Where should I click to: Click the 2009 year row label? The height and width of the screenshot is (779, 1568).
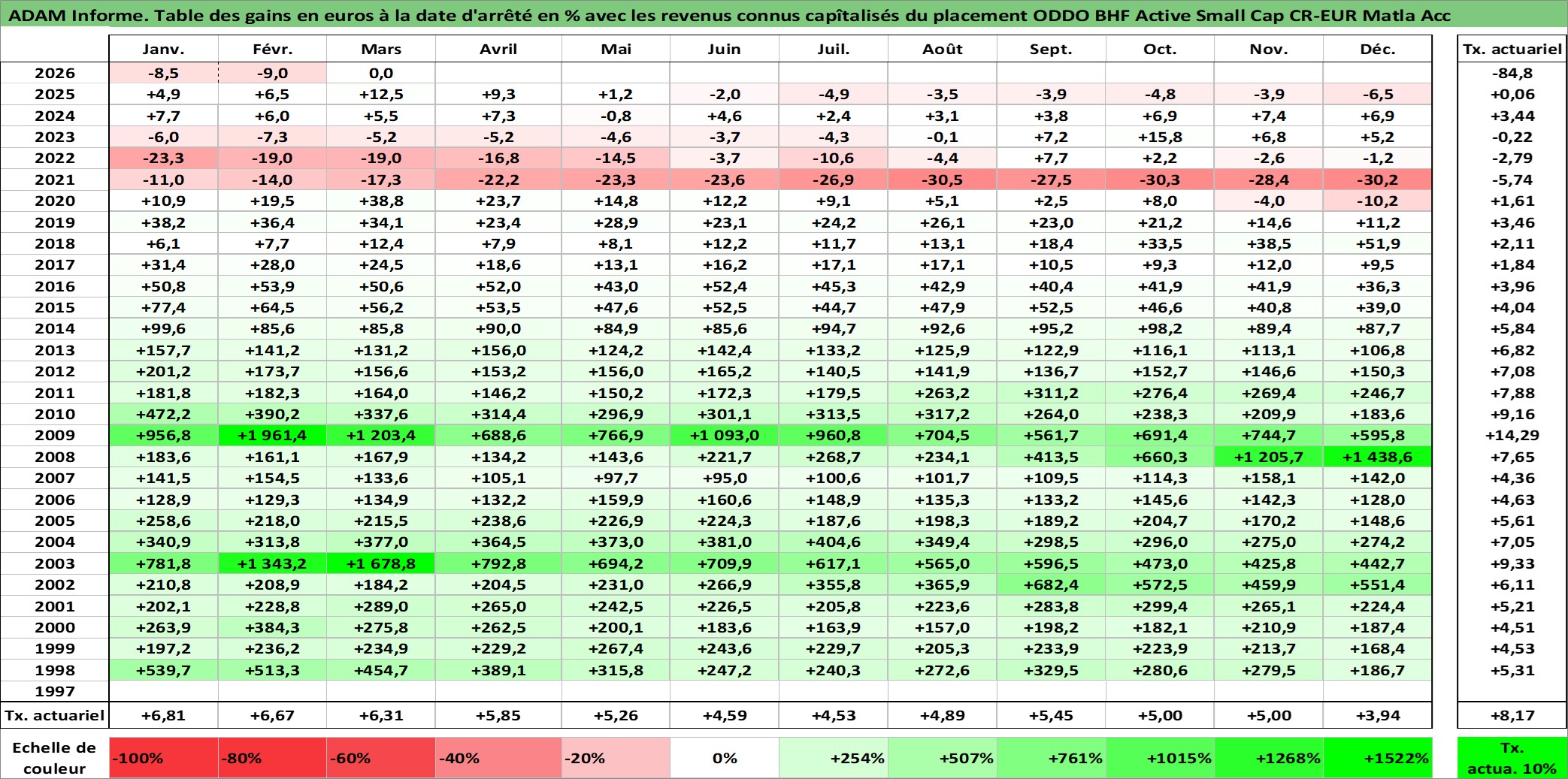click(x=55, y=436)
